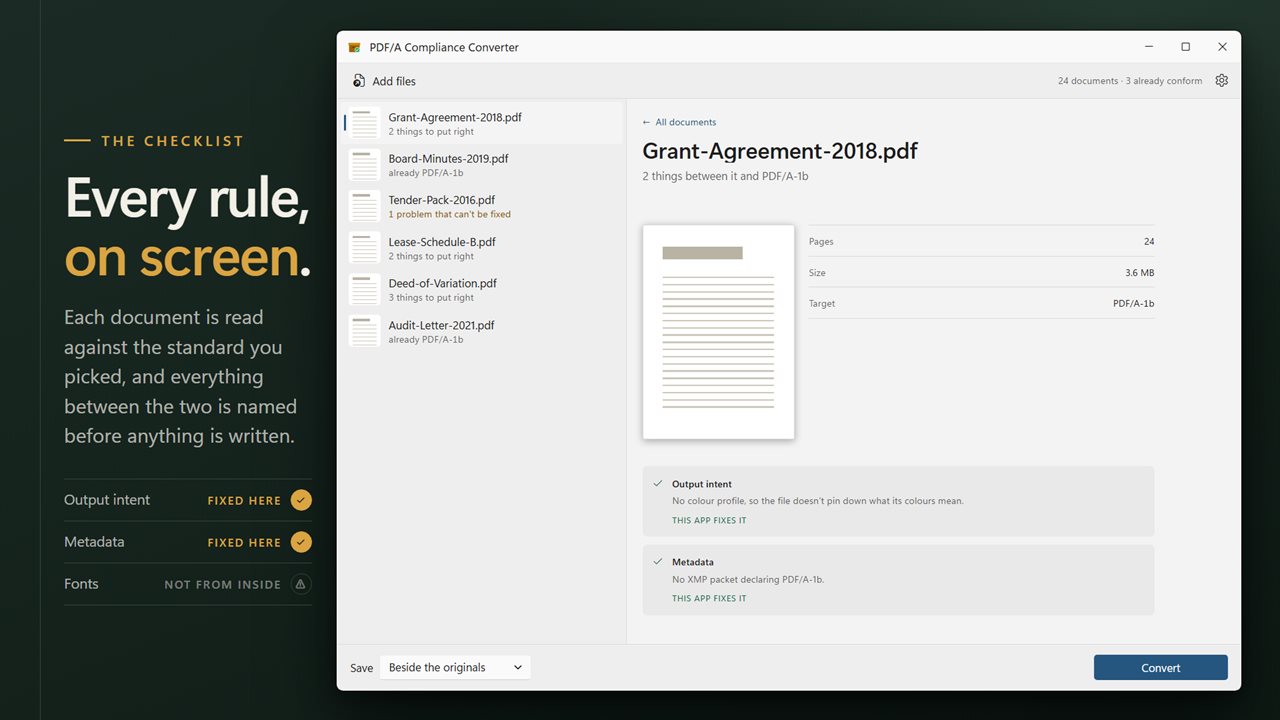The height and width of the screenshot is (720, 1280).
Task: Click the back arrow before All documents
Action: 647,122
